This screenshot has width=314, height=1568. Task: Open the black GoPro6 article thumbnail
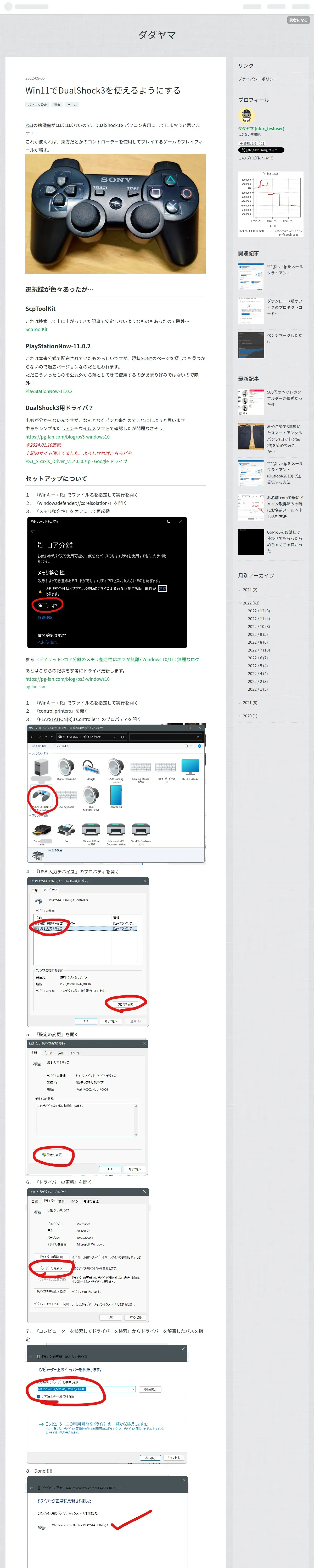(251, 542)
